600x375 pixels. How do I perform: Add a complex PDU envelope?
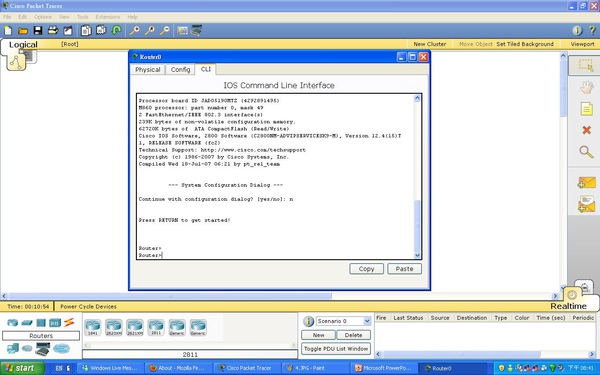(x=586, y=204)
